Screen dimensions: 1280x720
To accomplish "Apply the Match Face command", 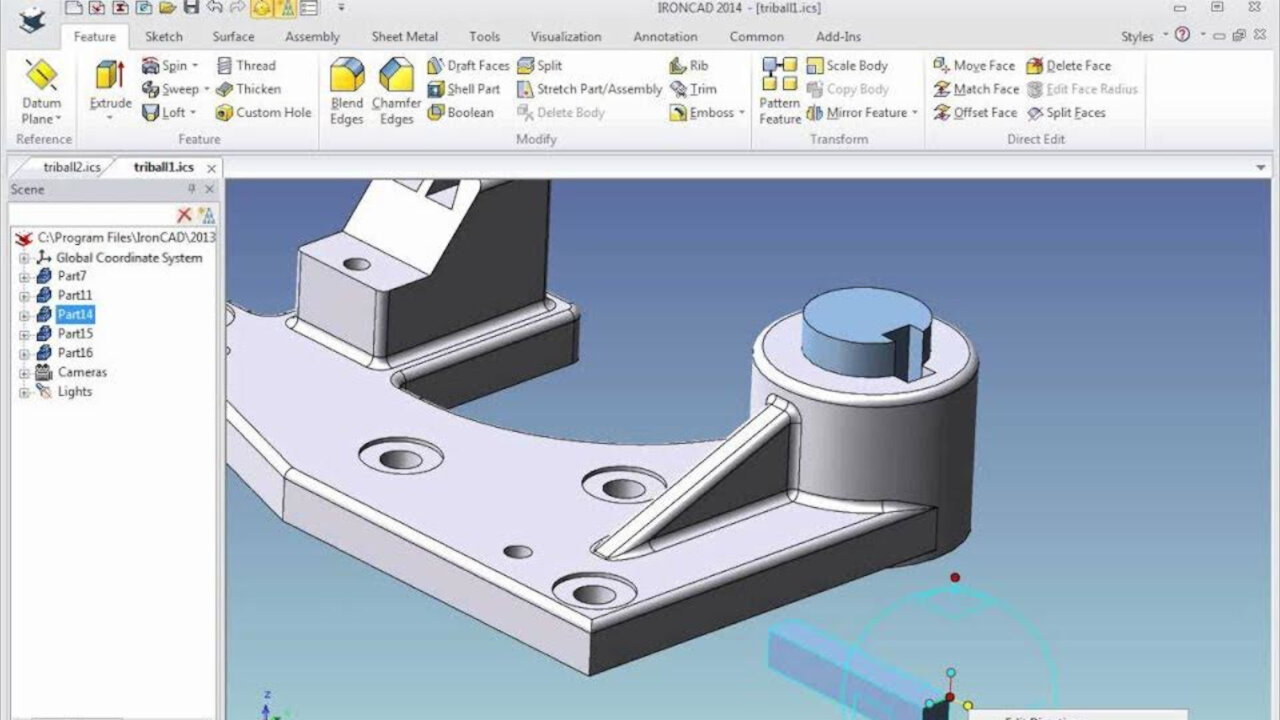I will pyautogui.click(x=975, y=89).
